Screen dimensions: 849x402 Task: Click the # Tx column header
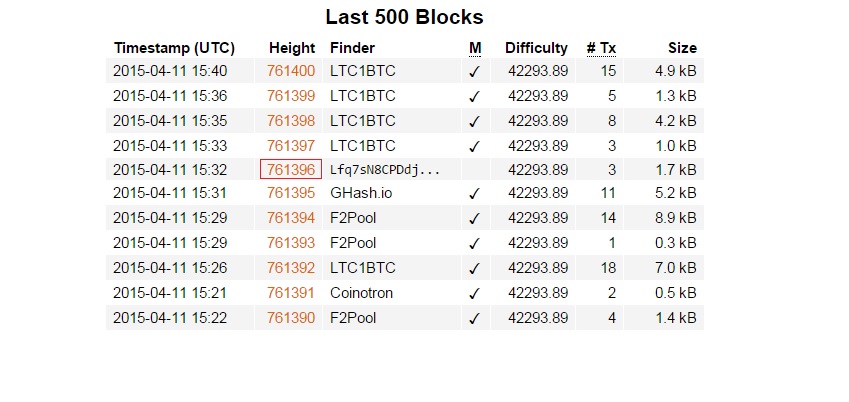[601, 48]
